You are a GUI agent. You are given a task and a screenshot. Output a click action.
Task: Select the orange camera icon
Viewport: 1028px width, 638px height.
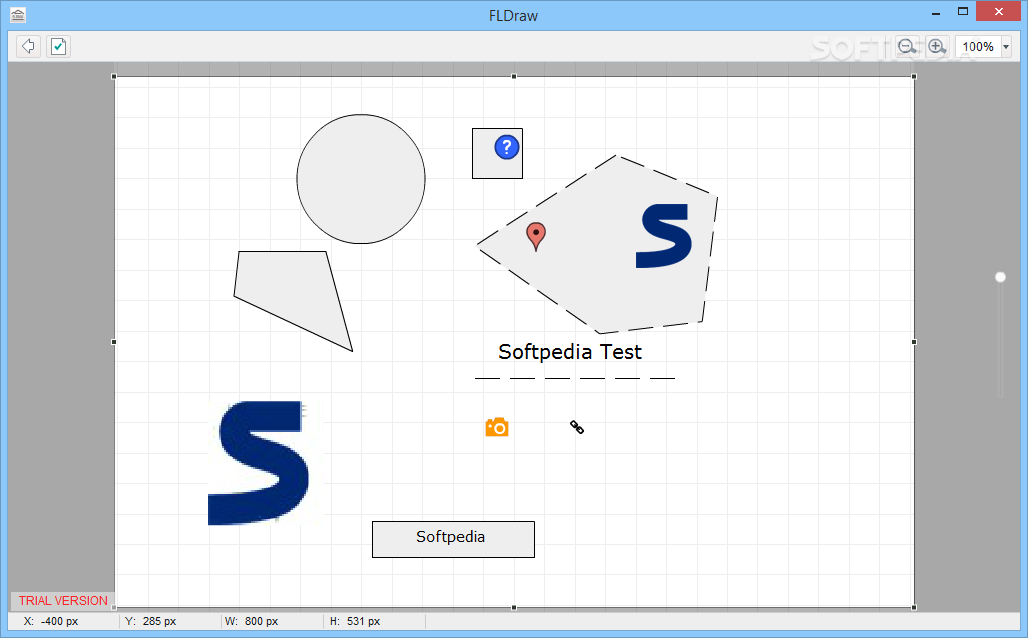pyautogui.click(x=497, y=427)
